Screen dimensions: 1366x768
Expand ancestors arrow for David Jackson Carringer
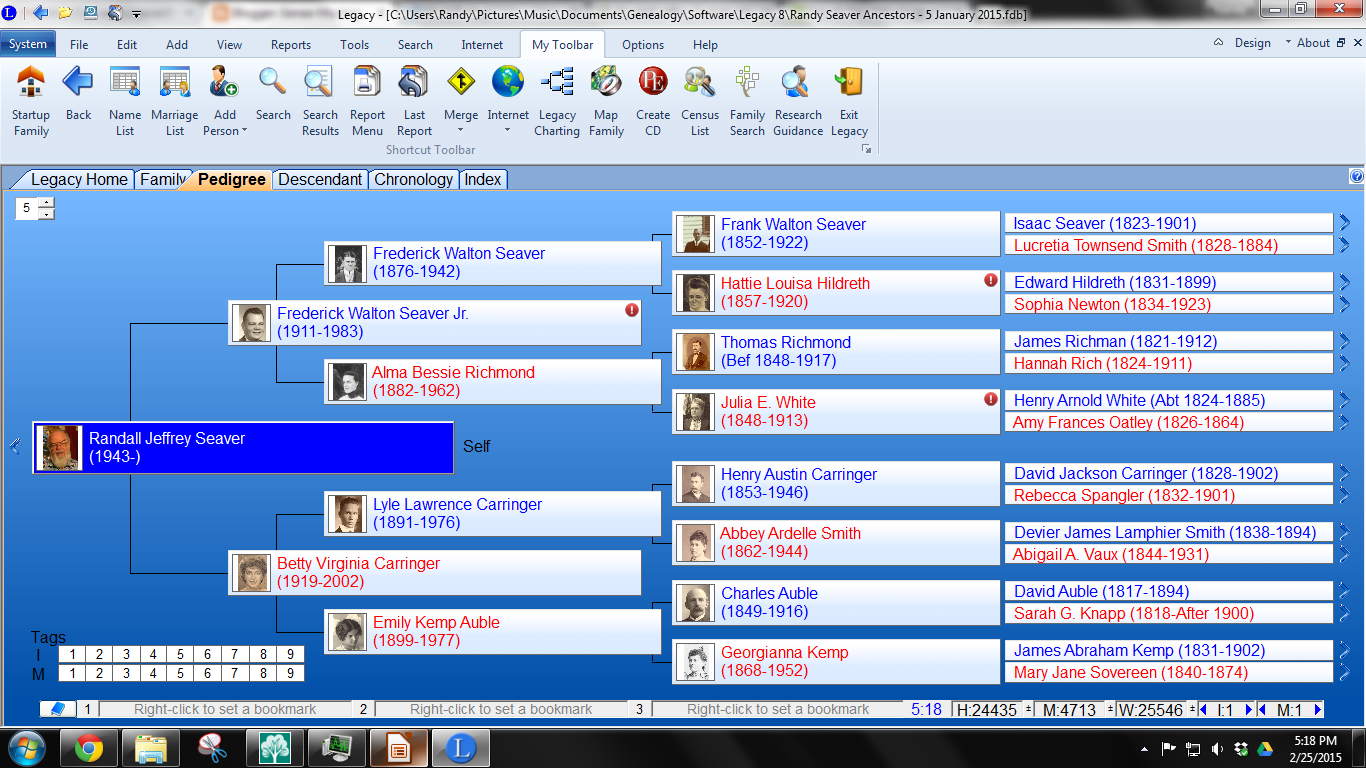coord(1345,473)
